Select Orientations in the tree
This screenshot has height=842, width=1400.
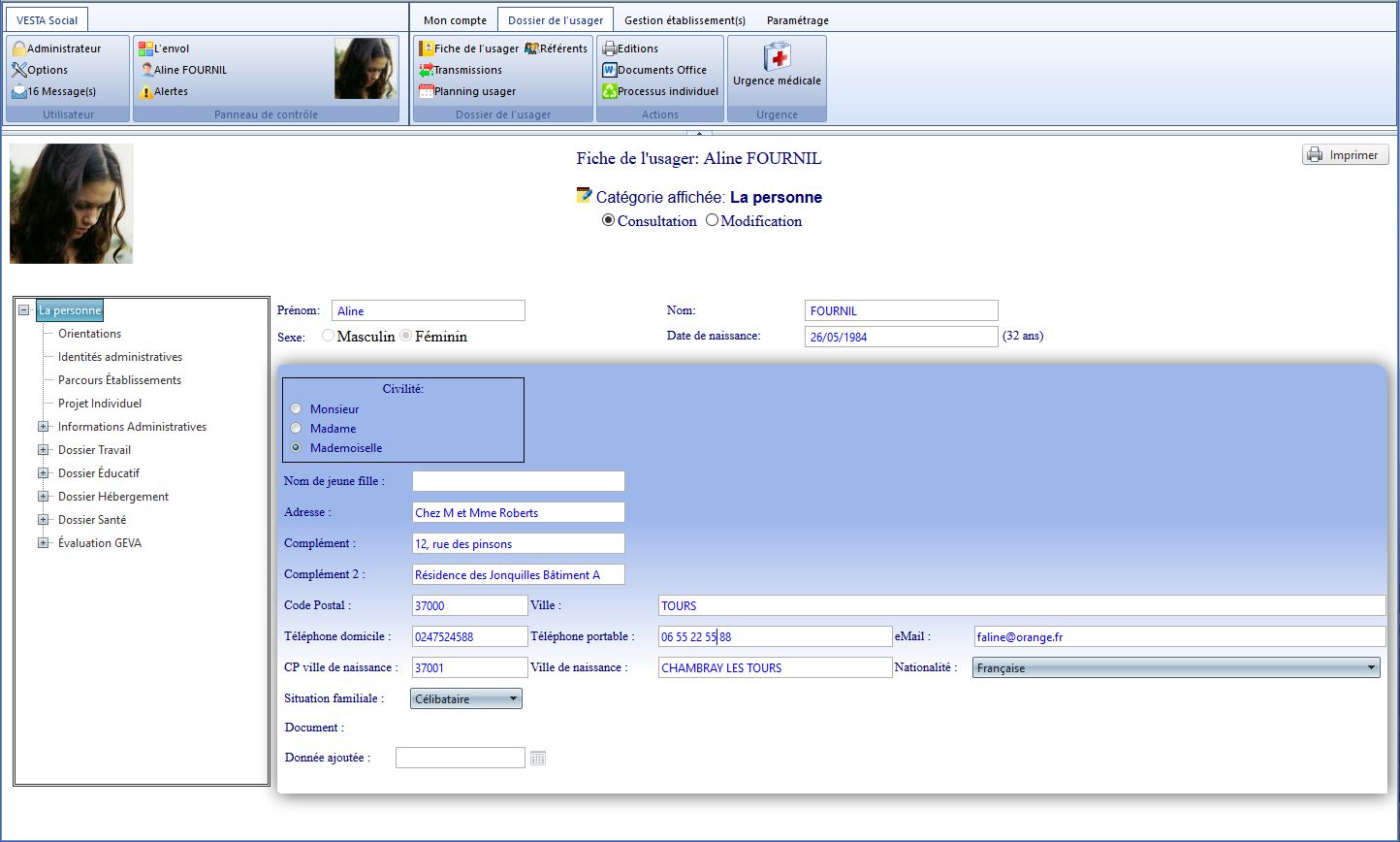point(89,334)
